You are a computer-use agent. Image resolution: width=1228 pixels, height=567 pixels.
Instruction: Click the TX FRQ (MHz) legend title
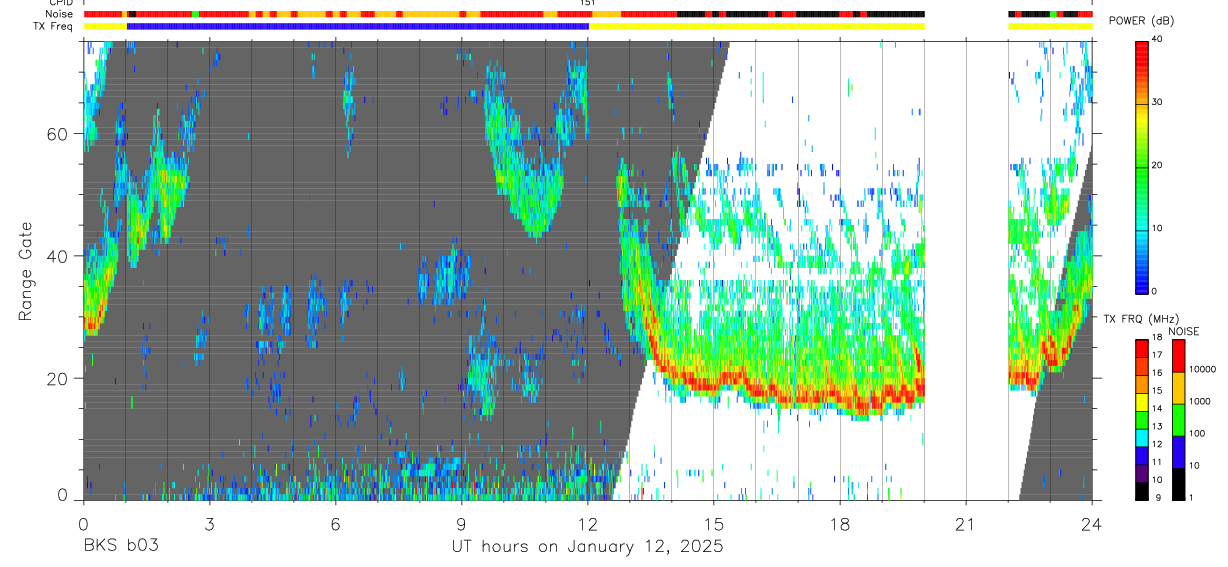[1141, 318]
